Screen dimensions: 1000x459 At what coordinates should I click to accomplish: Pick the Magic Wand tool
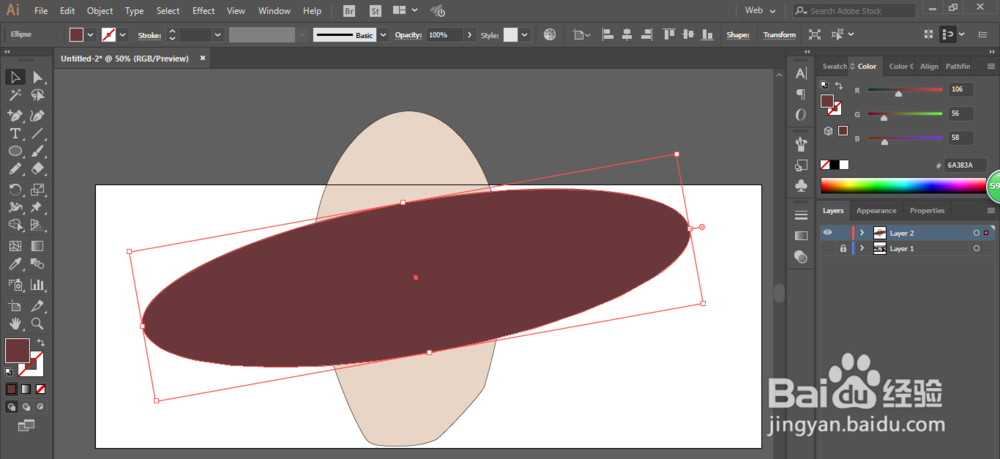pos(15,96)
